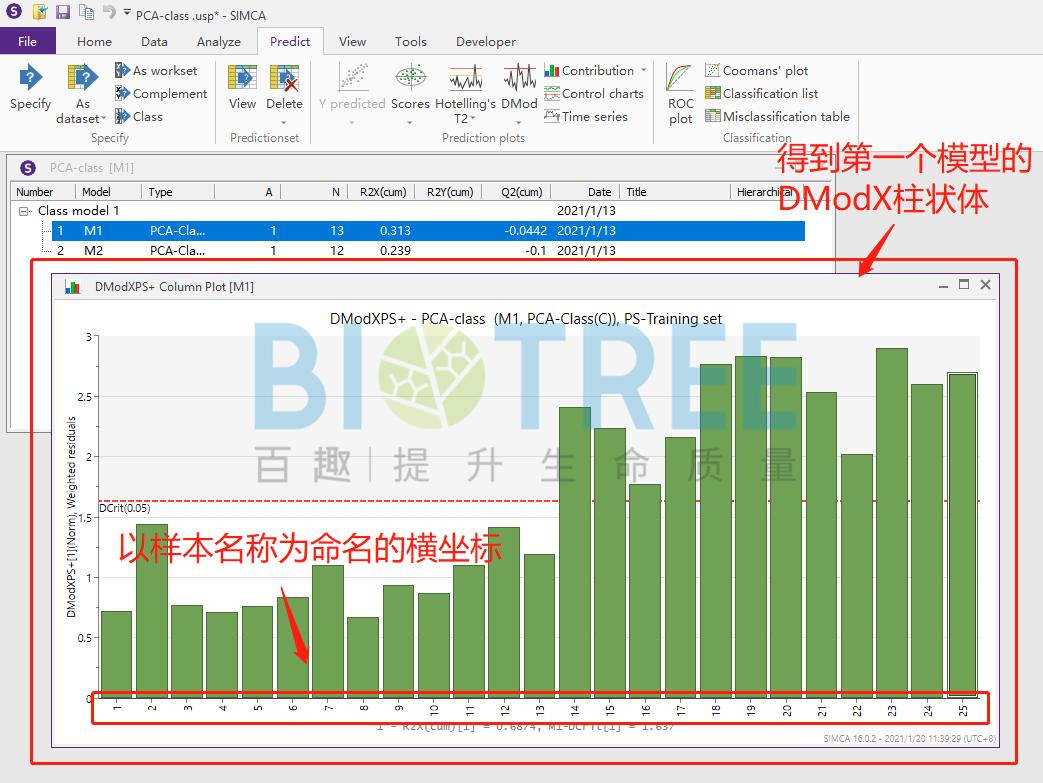Open the Misclassification table

[x=776, y=117]
